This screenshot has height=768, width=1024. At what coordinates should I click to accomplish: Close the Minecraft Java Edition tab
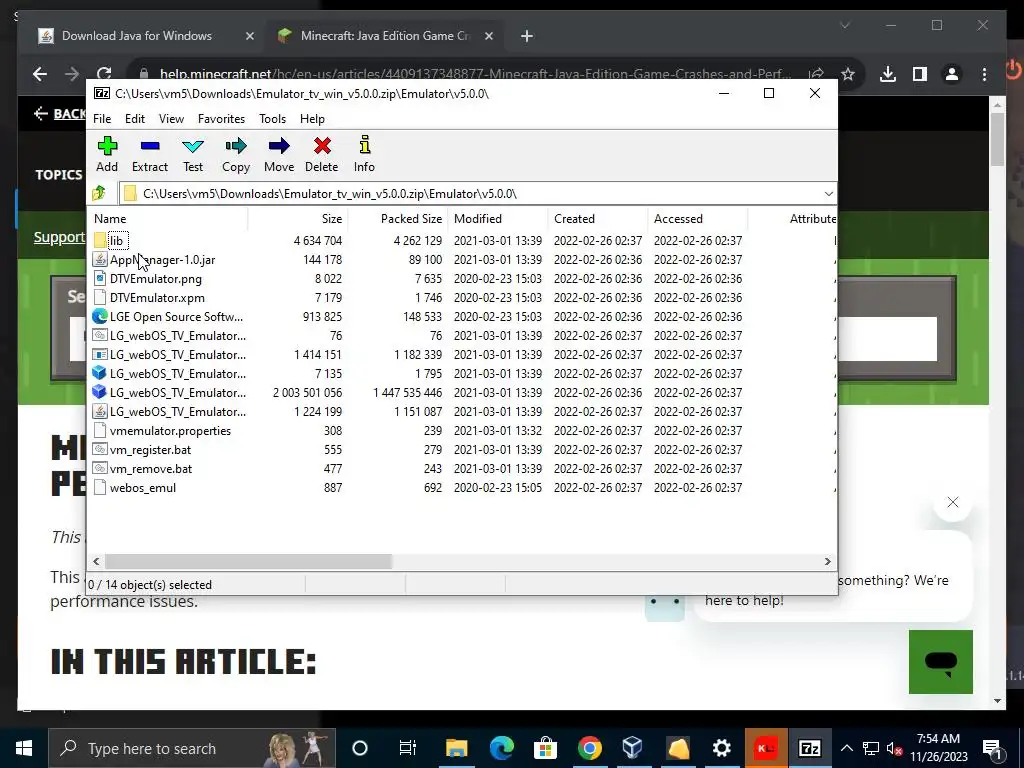coord(488,37)
